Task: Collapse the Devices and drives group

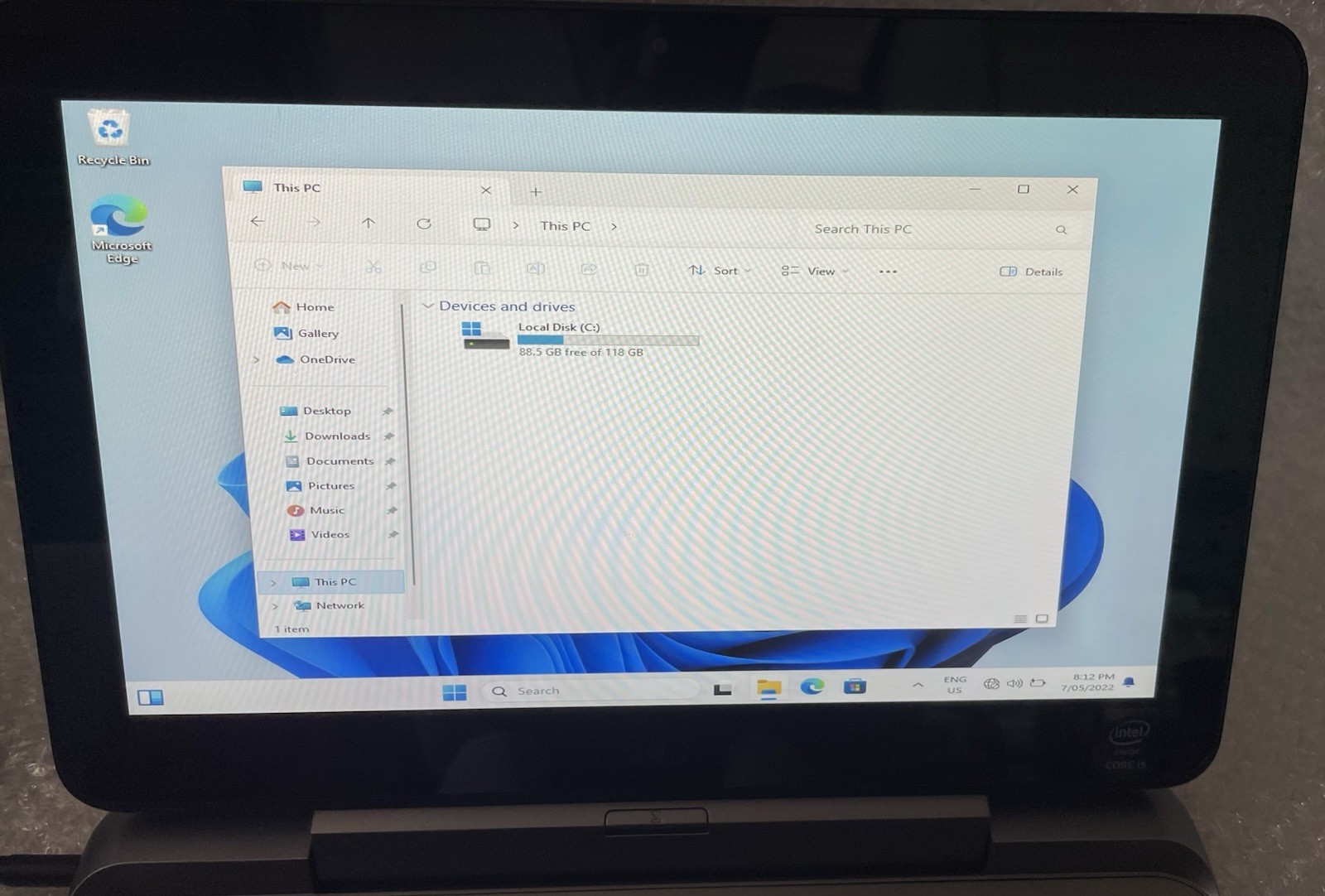Action: pyautogui.click(x=428, y=306)
